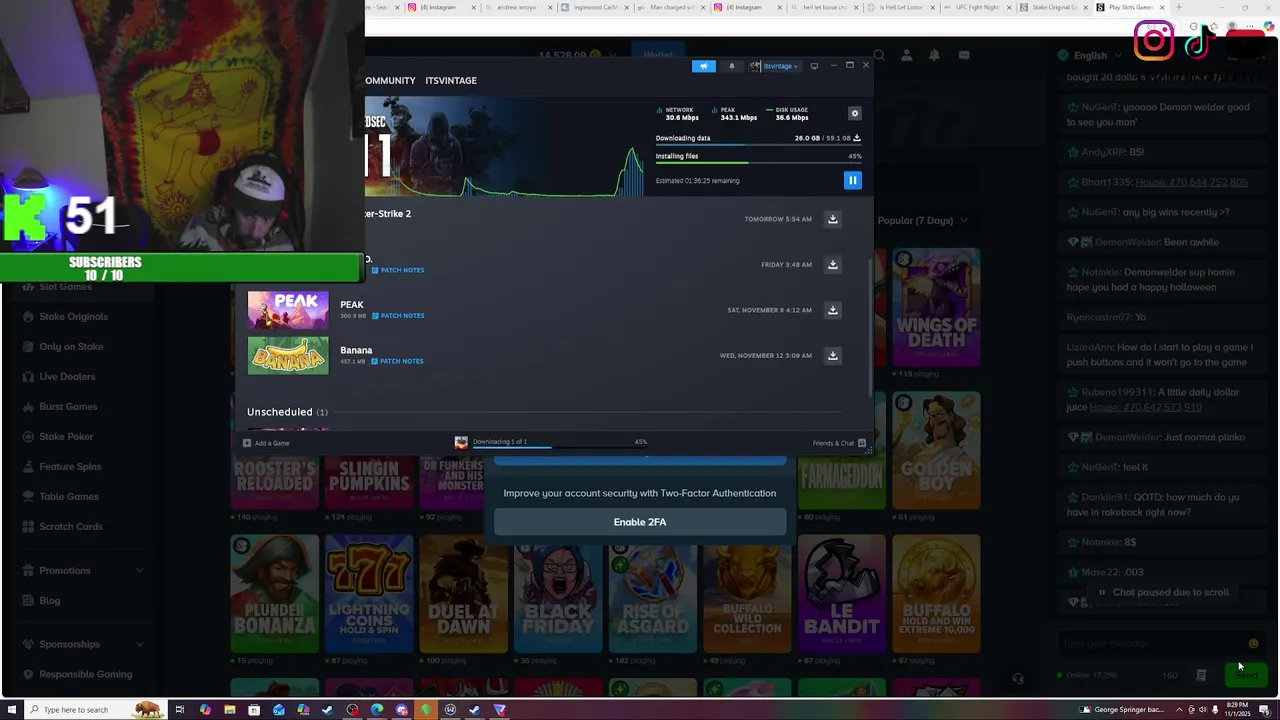Viewport: 1280px width, 720px height.
Task: Open Feature Spins sidebar item
Action: coord(70,467)
